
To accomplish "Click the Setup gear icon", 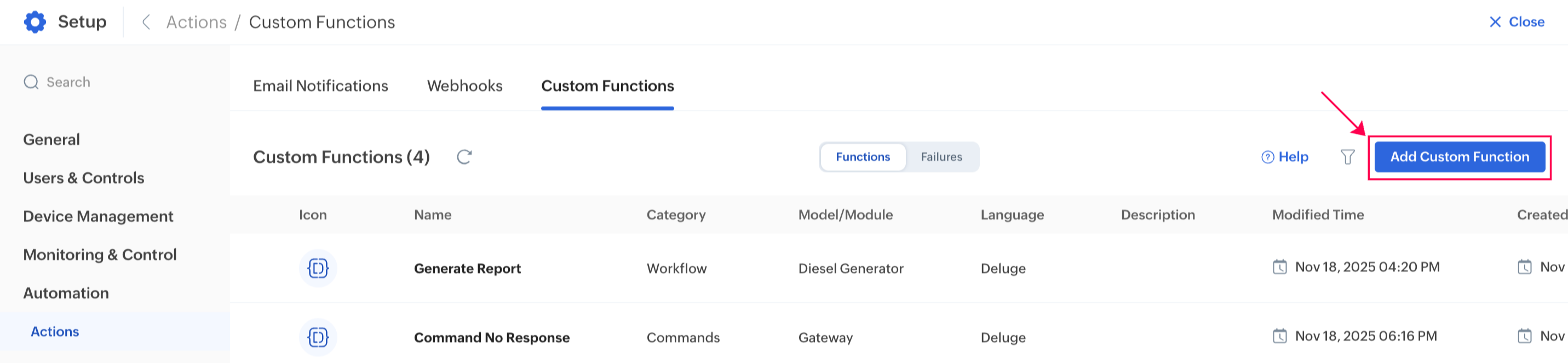I will pos(35,22).
